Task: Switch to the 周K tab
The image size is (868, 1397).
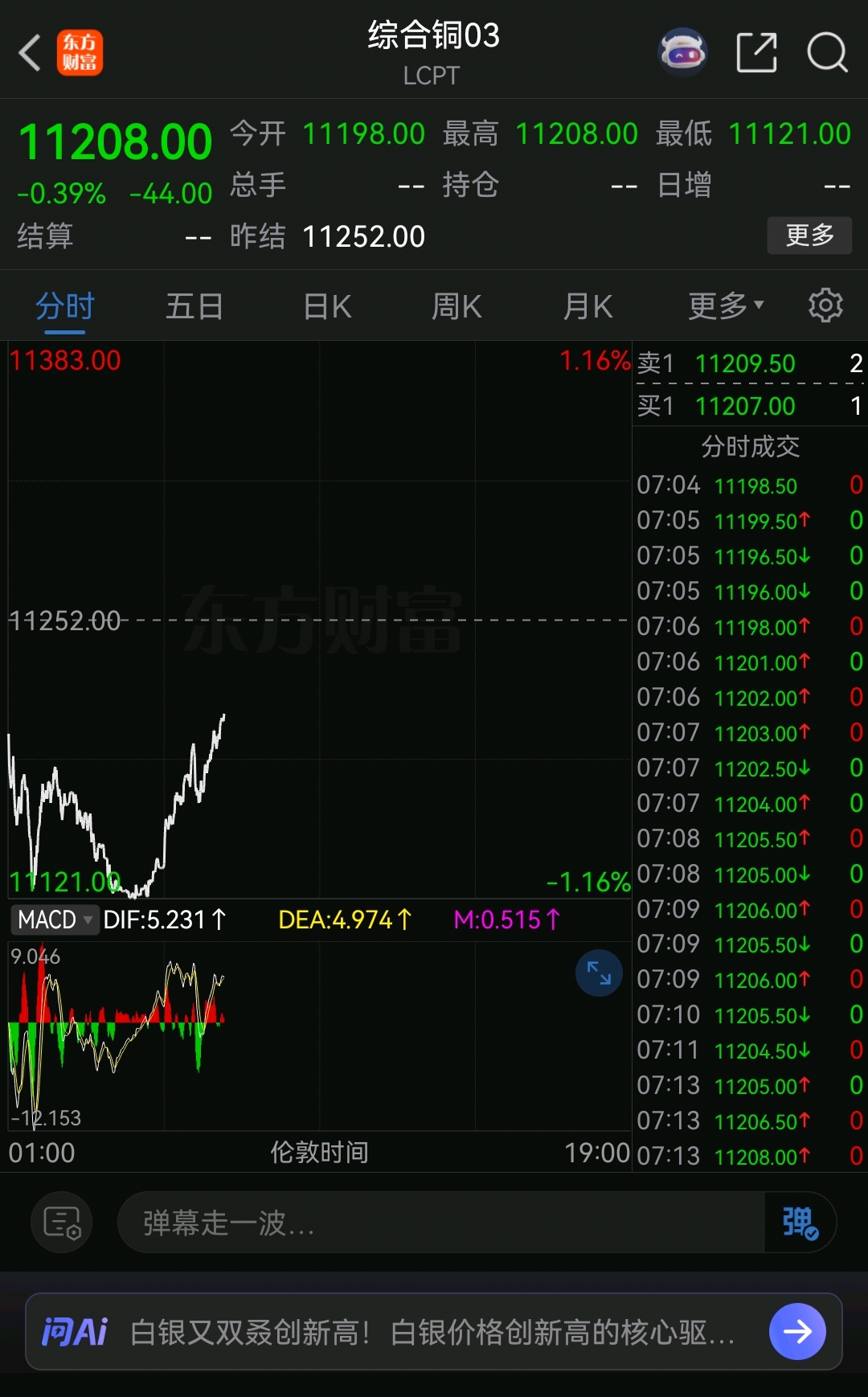Action: pos(457,306)
